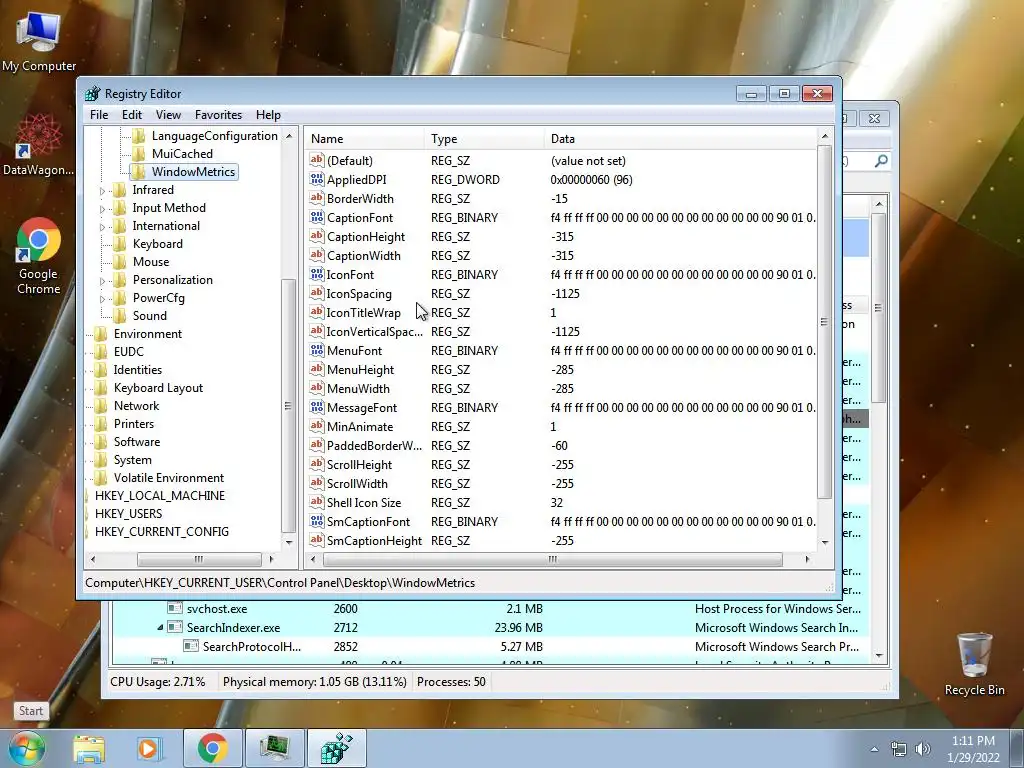The width and height of the screenshot is (1024, 768).
Task: Select the HKEY_CURRENT_CONFIG hive
Action: click(162, 532)
